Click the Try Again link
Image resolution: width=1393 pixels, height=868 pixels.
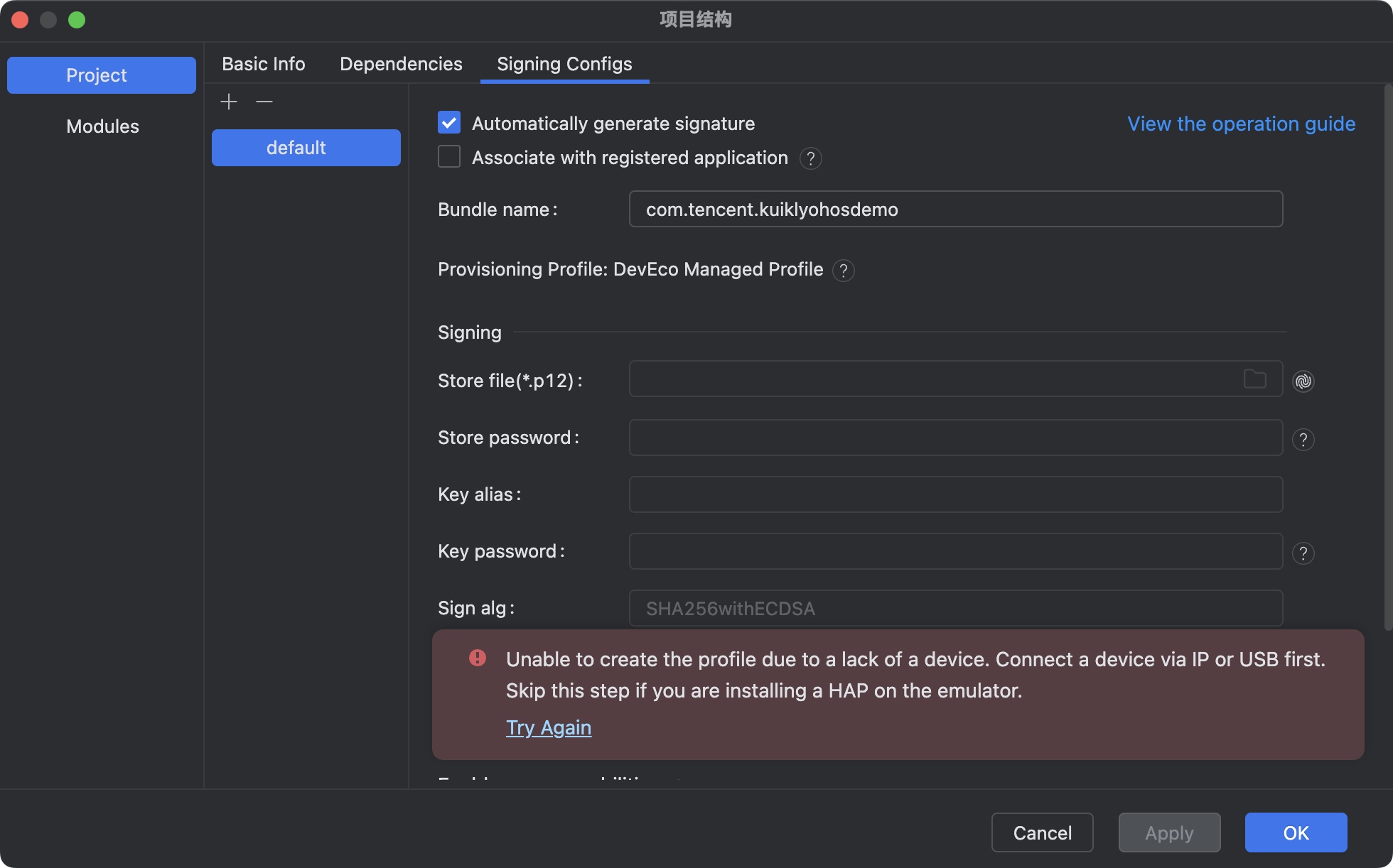click(548, 727)
